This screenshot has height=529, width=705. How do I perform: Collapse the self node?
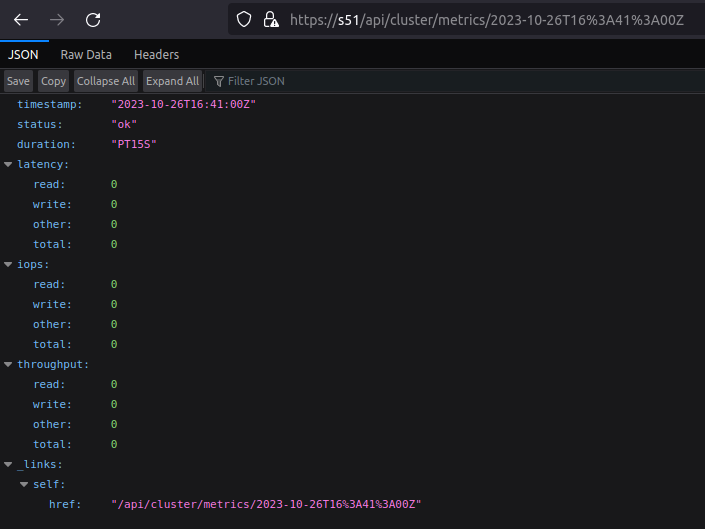click(x=25, y=484)
